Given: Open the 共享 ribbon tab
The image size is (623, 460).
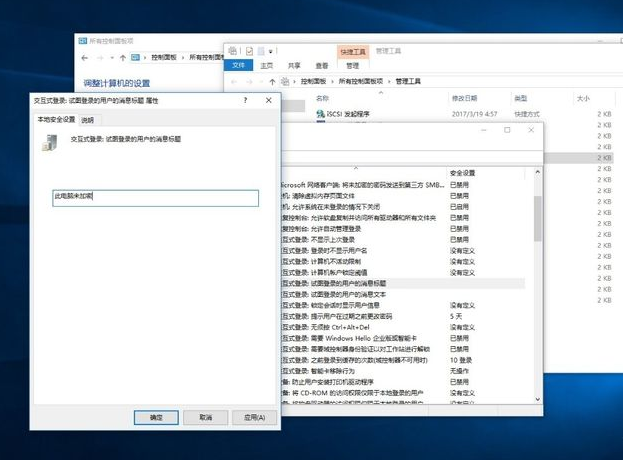Looking at the screenshot, I should (x=294, y=65).
